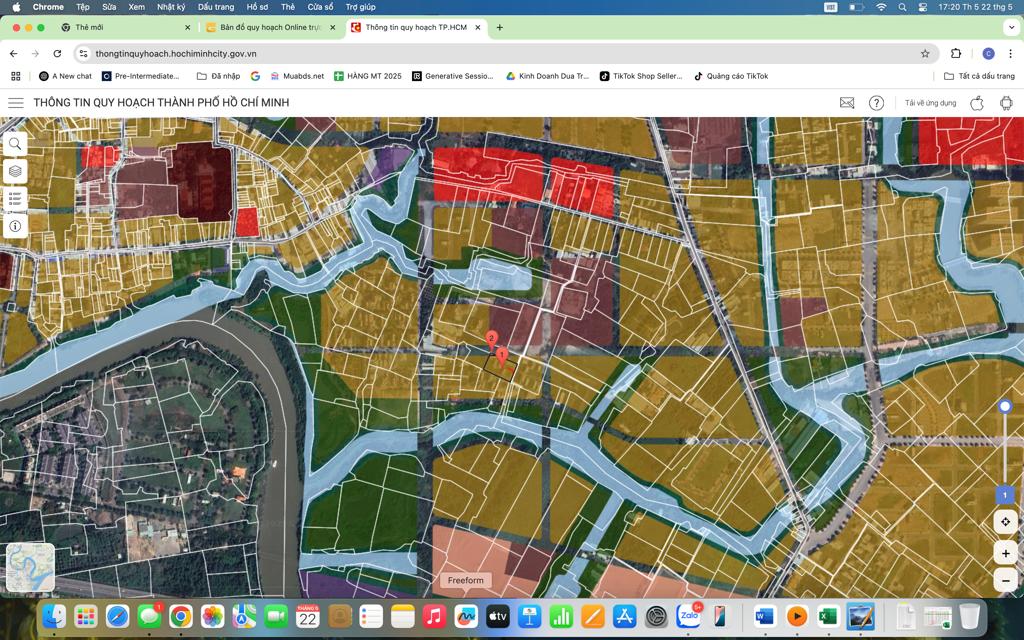Open the feedback envelope icon
Viewport: 1024px width, 640px height.
(x=847, y=103)
